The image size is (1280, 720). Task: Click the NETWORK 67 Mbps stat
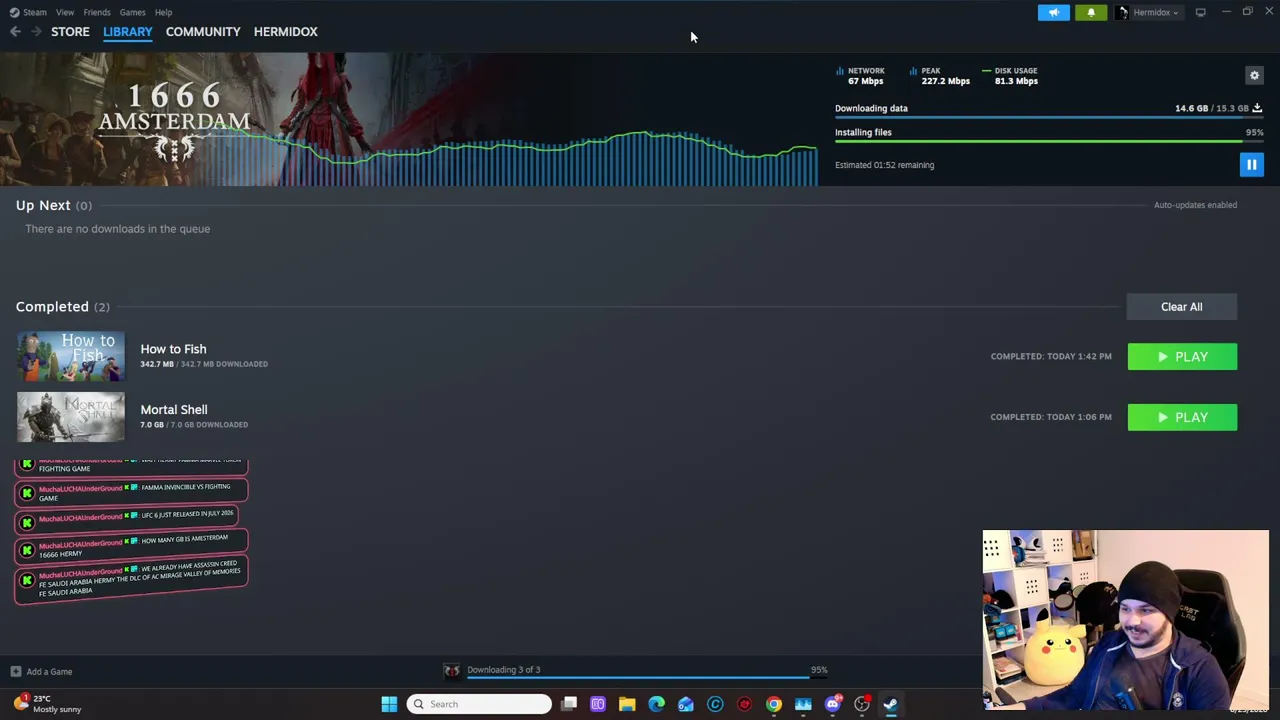click(861, 76)
